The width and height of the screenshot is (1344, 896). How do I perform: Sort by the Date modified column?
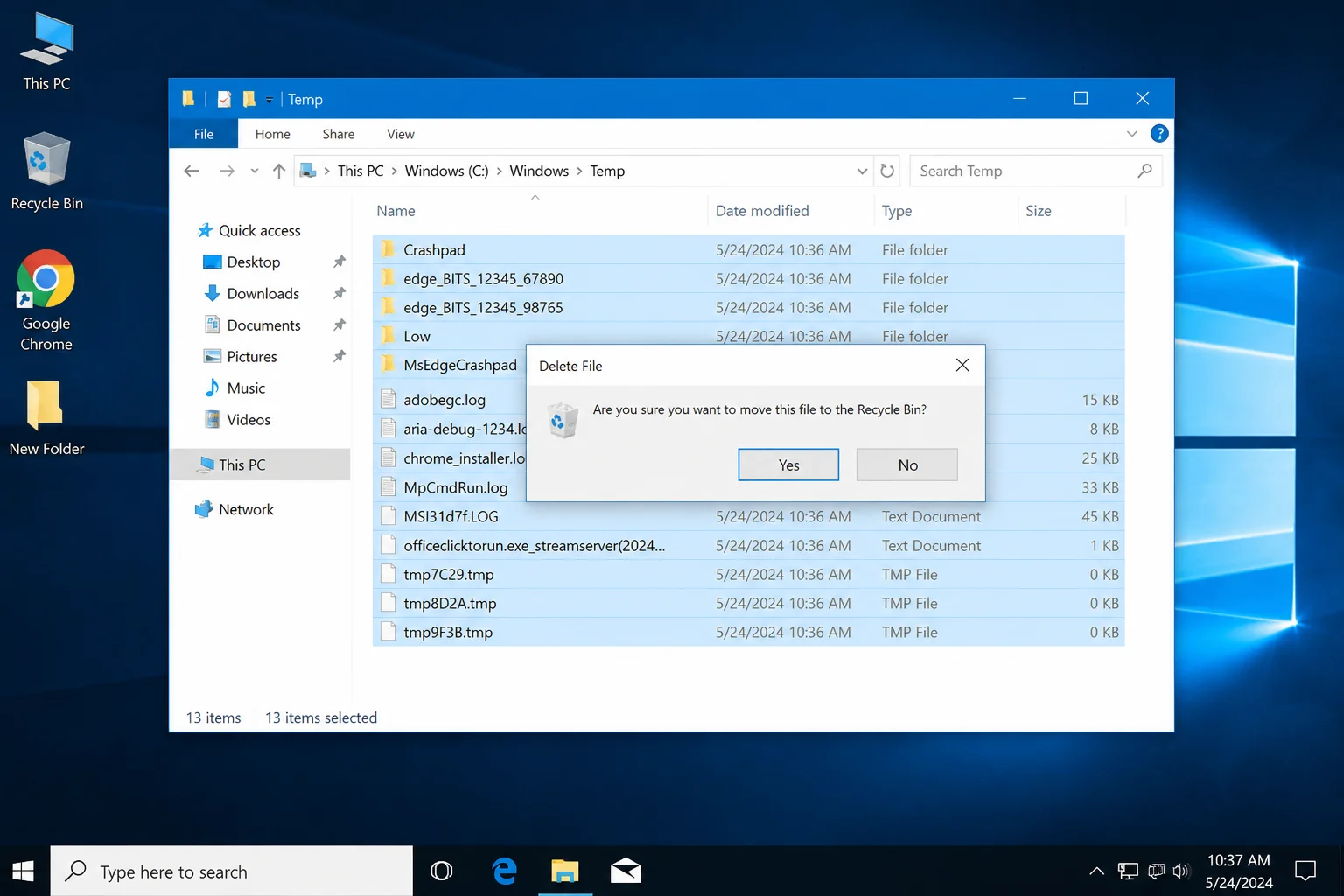762,211
